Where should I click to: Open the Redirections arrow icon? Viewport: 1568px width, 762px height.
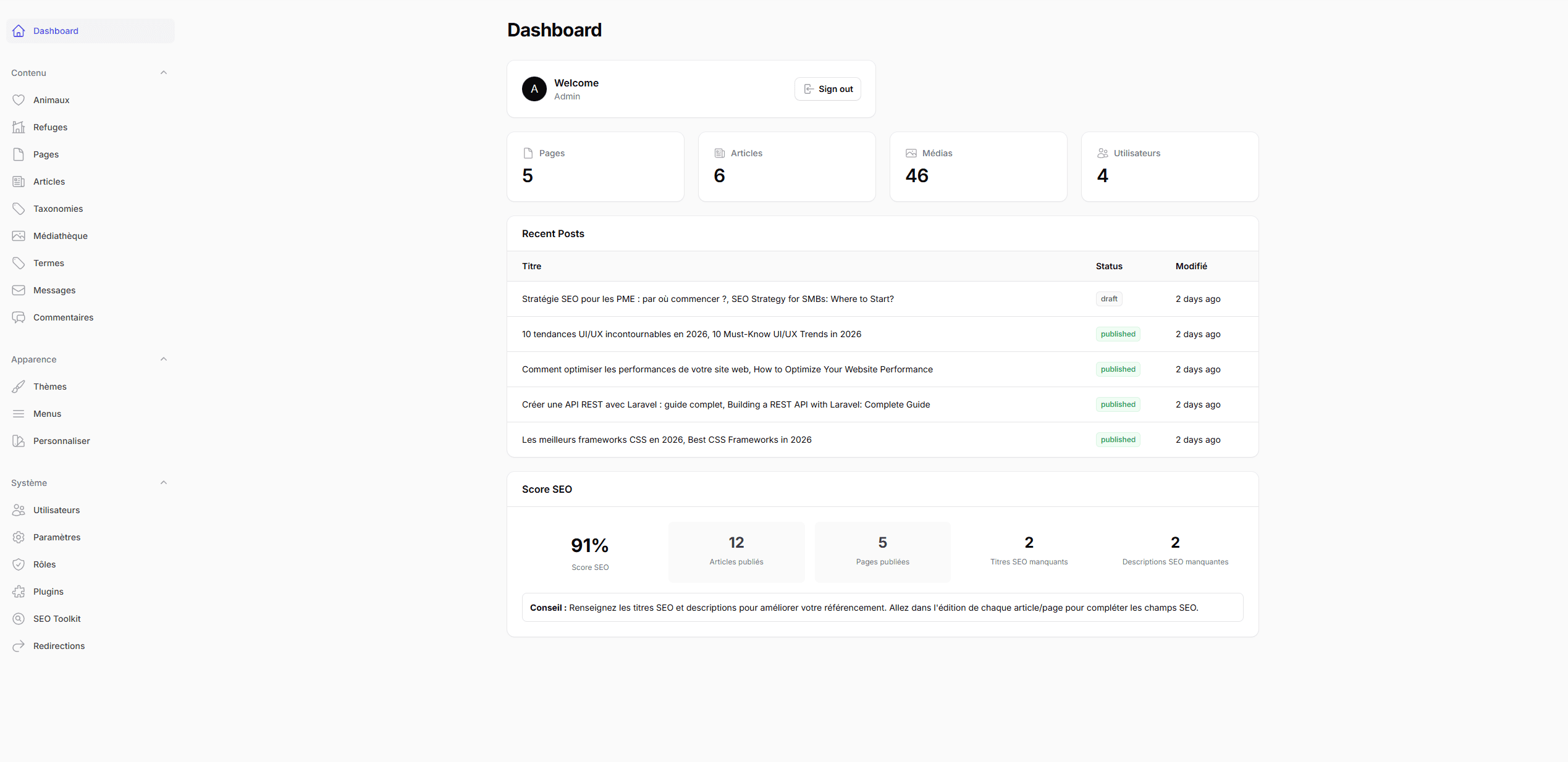(x=19, y=645)
